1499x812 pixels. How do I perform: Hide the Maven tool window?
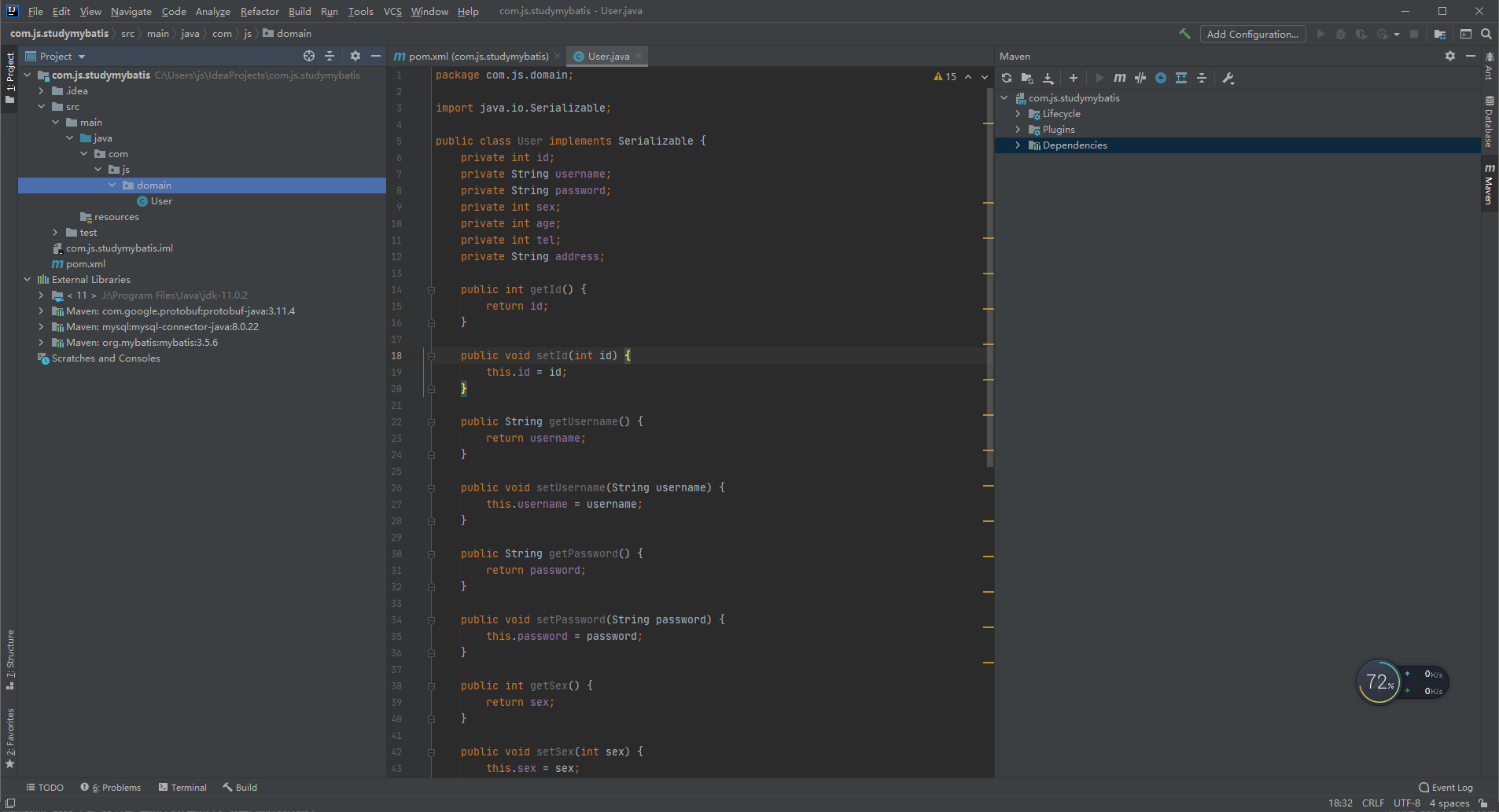(1471, 56)
